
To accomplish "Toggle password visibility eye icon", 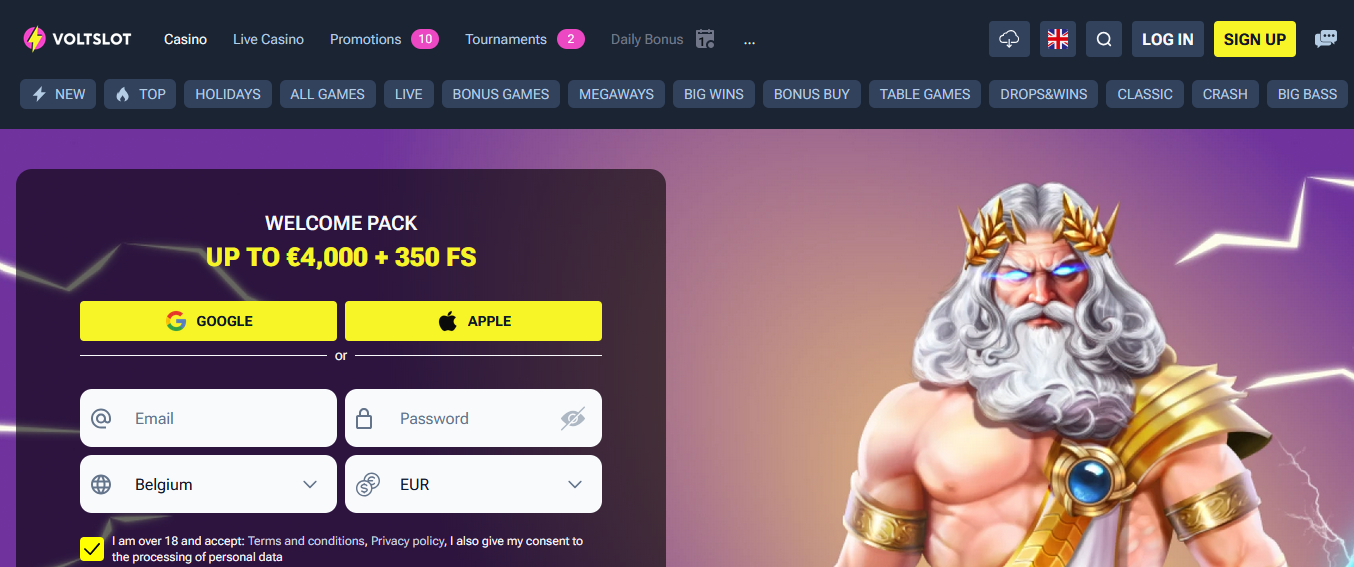I will [x=572, y=418].
